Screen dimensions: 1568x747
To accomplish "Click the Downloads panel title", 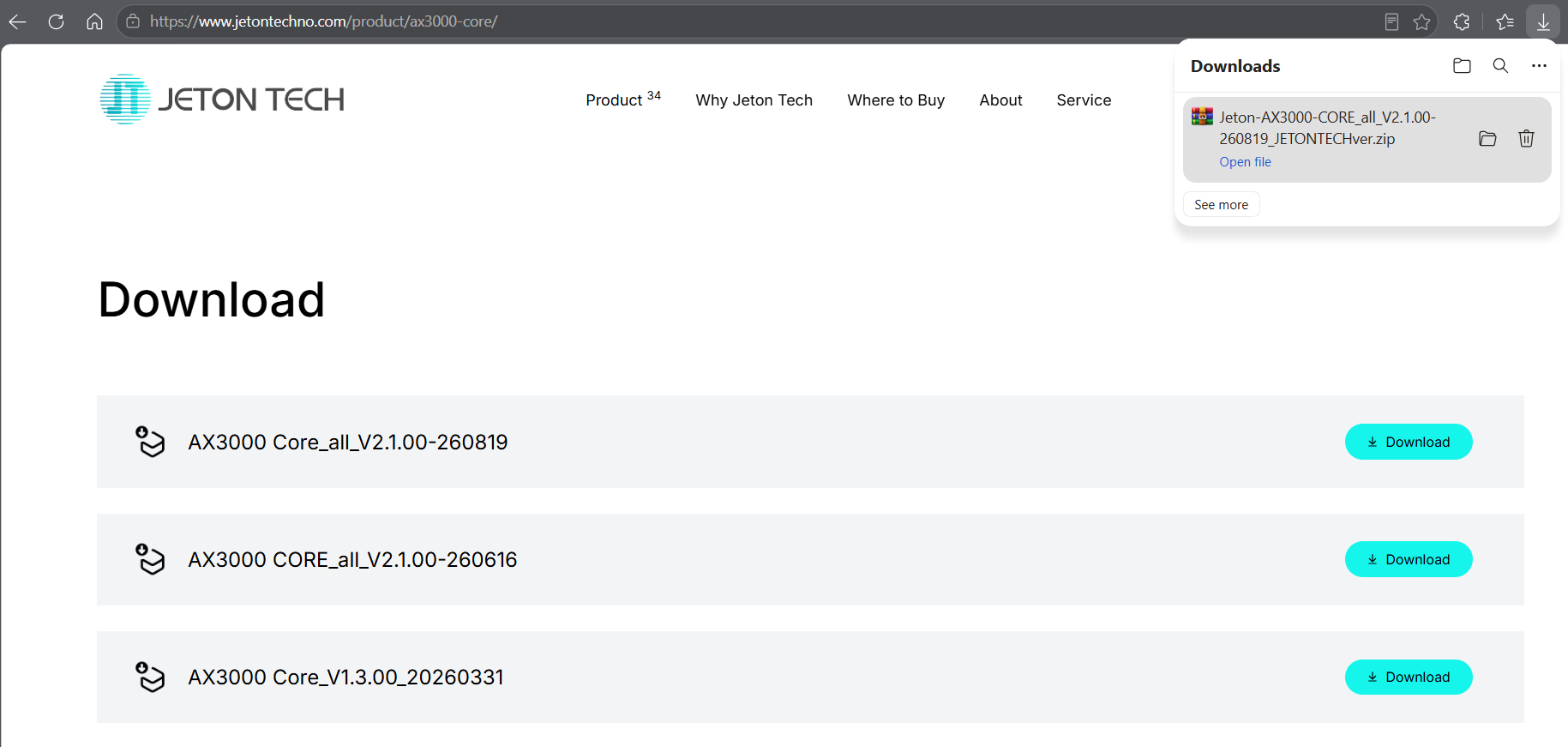I will pyautogui.click(x=1235, y=66).
